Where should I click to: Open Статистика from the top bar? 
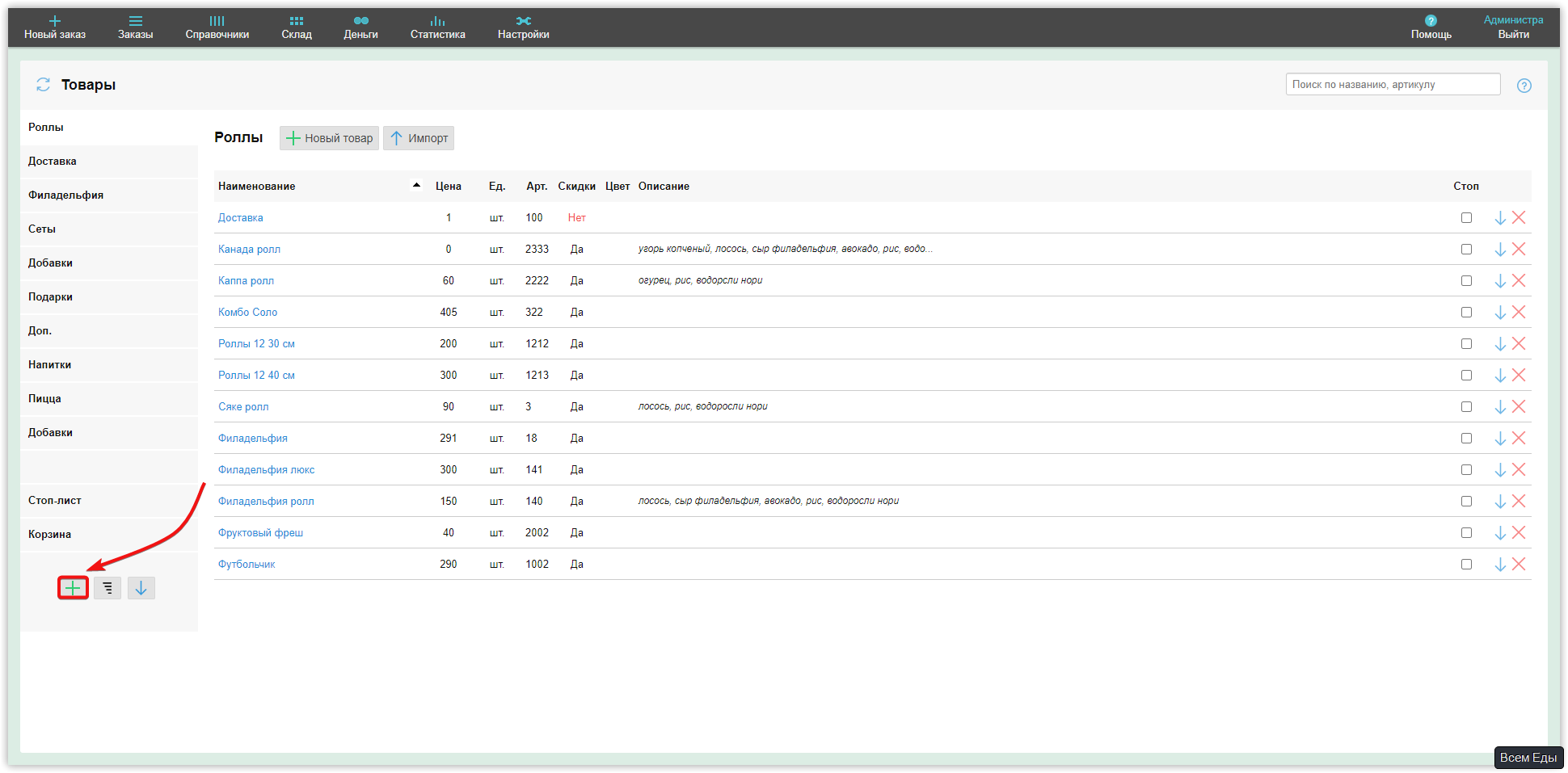click(438, 27)
